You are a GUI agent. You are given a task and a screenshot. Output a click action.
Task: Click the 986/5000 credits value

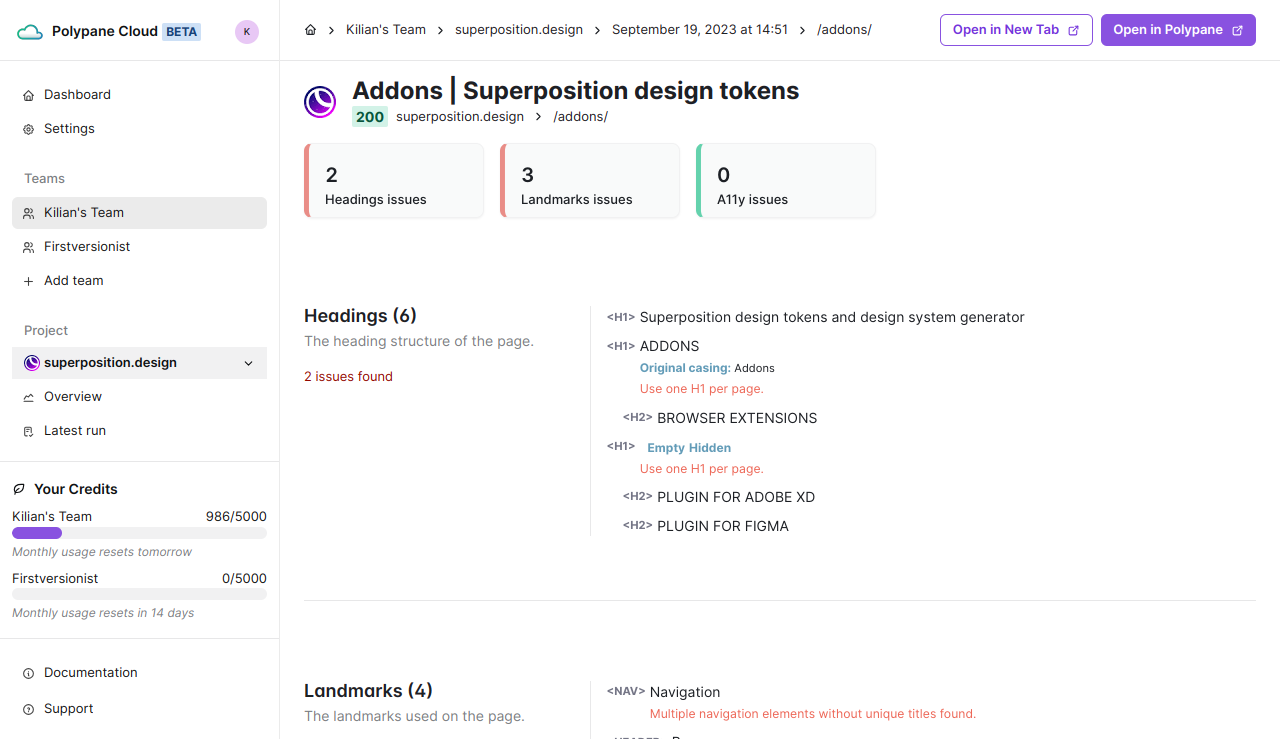(236, 517)
